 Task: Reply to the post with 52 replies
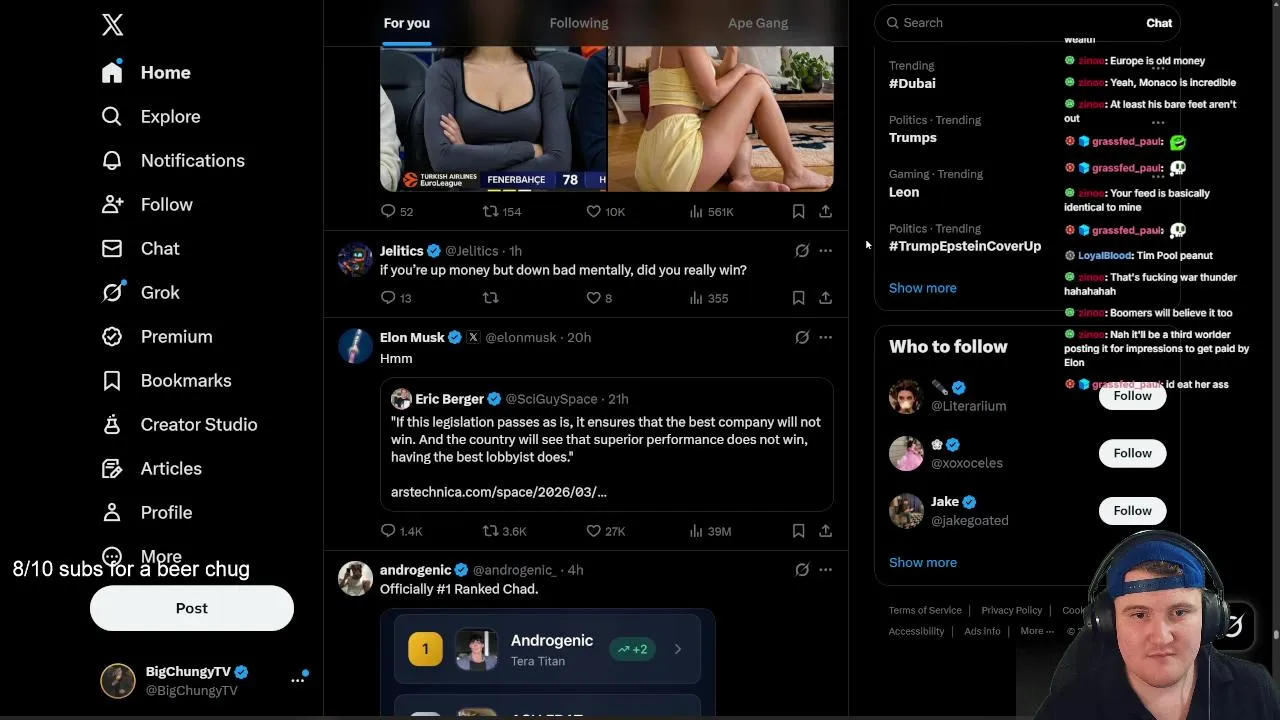397,211
